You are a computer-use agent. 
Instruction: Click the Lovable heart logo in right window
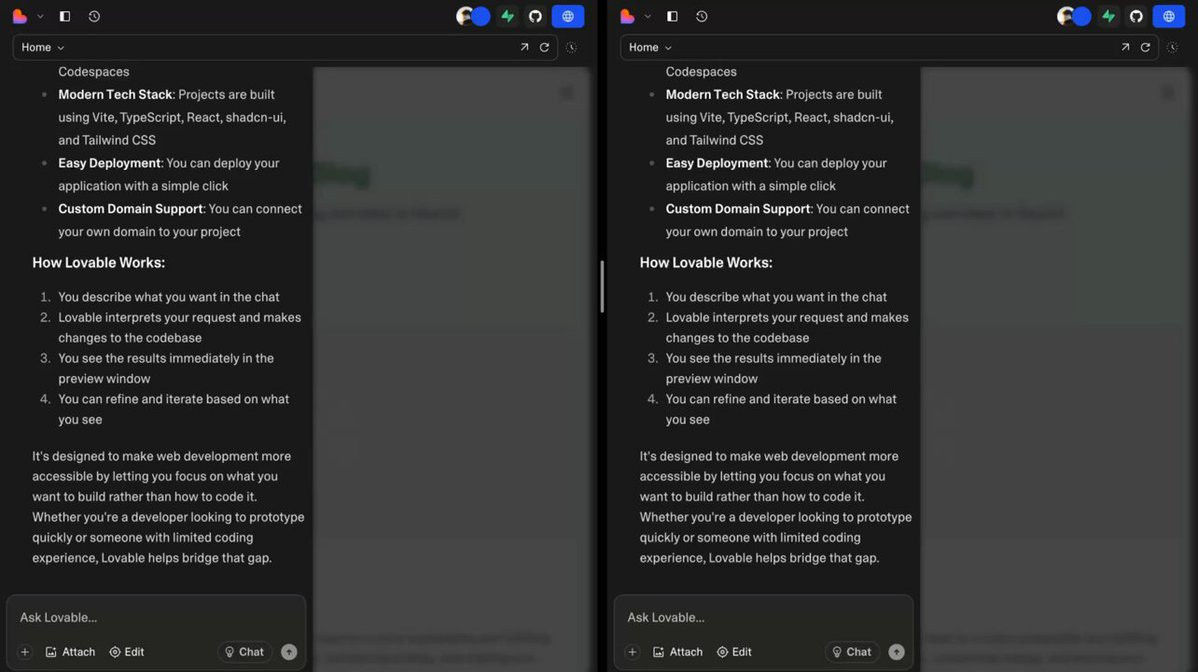pos(627,16)
